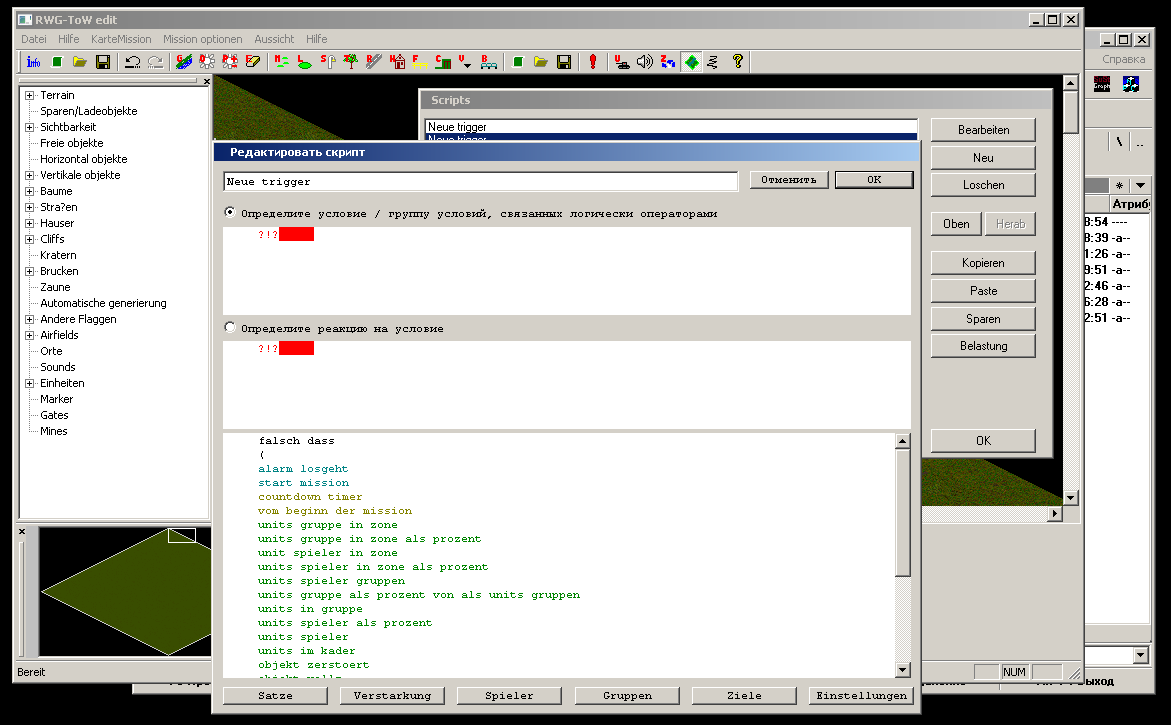Screen dimensions: 1171x725
Task: Expand the Baume tree node
Action: (30, 191)
